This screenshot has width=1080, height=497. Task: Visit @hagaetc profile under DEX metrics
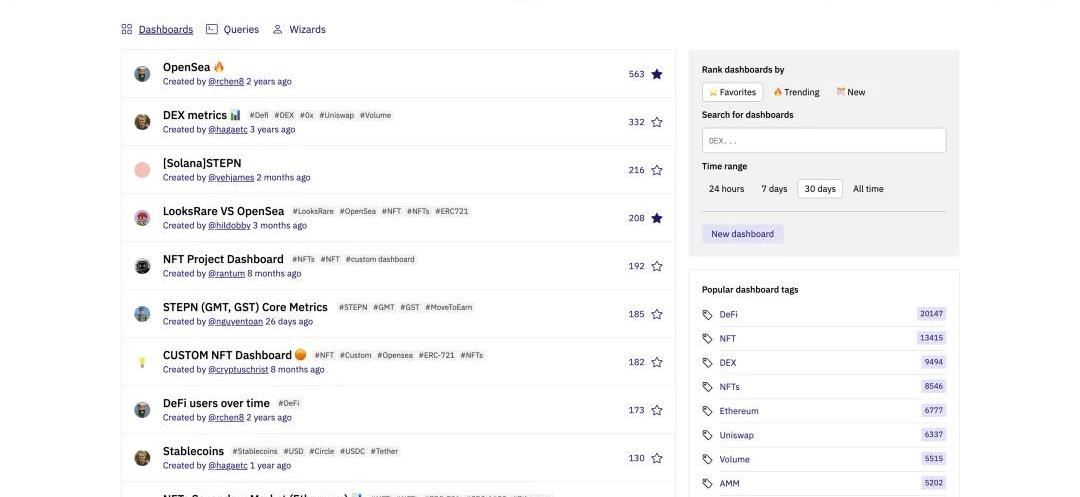tap(228, 129)
